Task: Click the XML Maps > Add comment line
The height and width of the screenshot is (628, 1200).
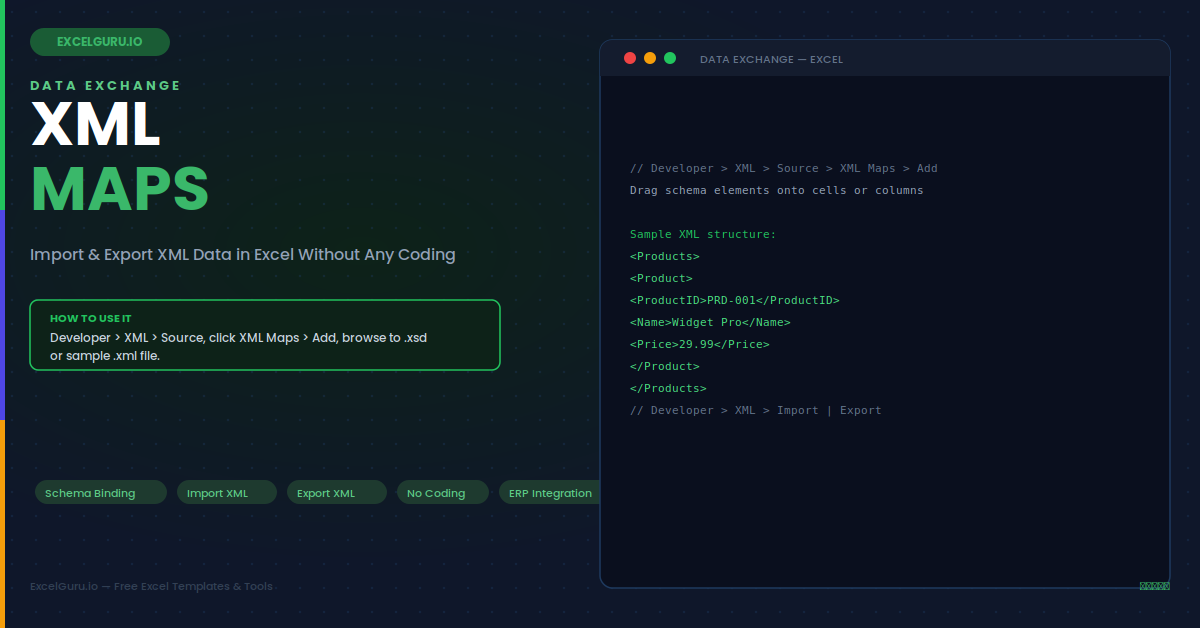Action: 784,168
